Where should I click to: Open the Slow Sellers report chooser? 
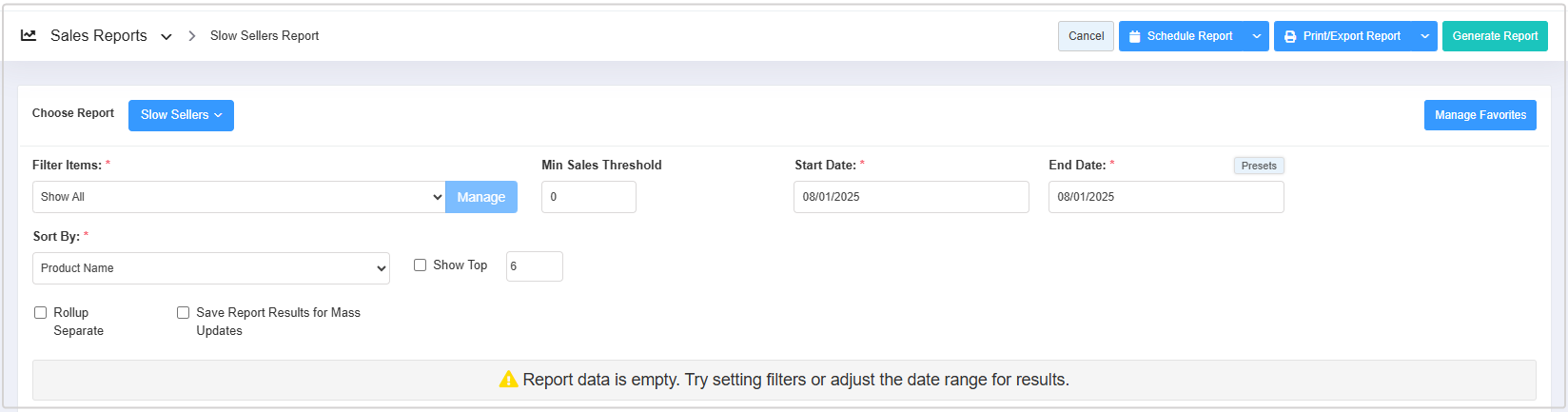point(181,115)
